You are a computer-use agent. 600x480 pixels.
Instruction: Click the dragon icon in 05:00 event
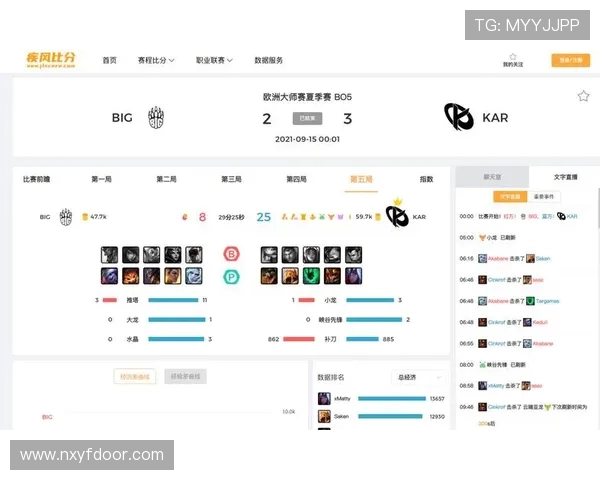coord(482,238)
